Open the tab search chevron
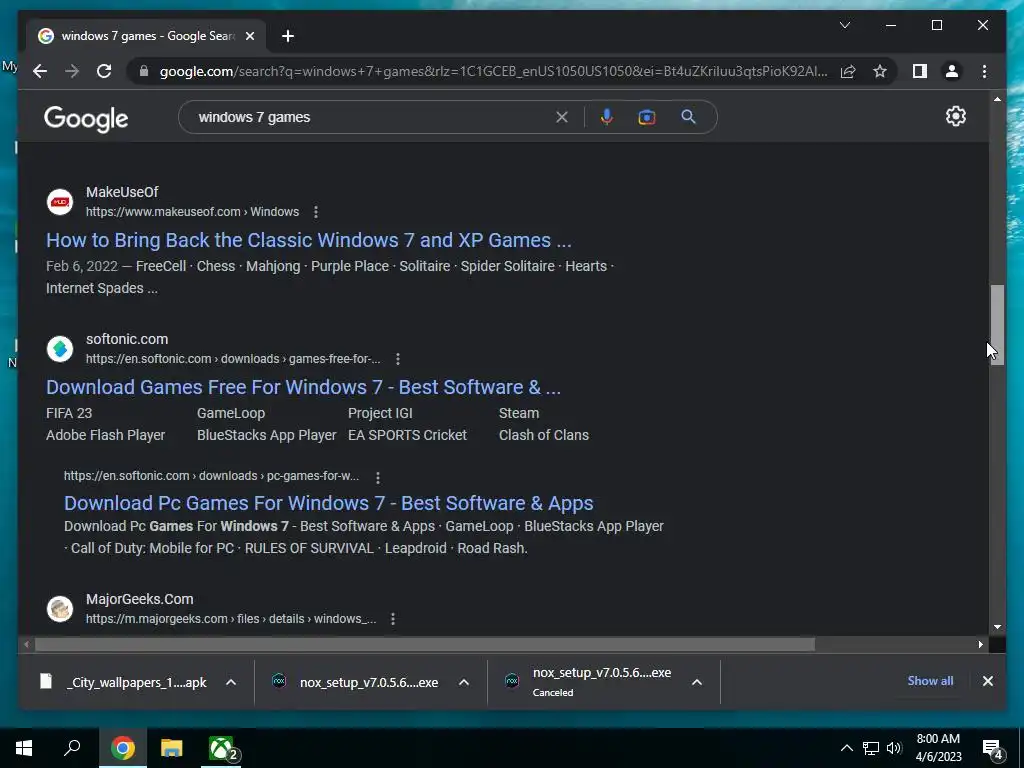1024x768 pixels. click(x=844, y=25)
